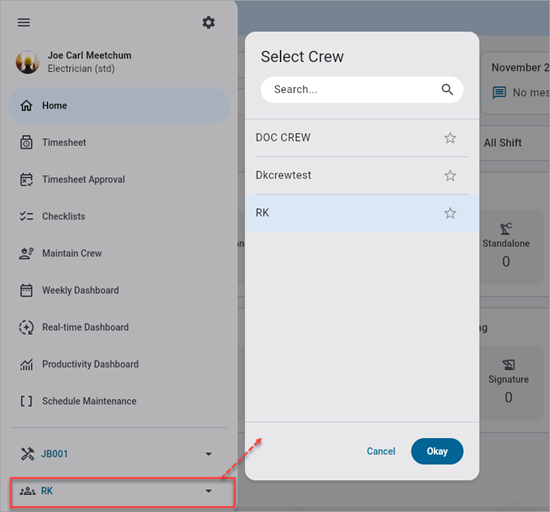This screenshot has height=512, width=550.
Task: Open Productivity Dashboard menu item
Action: click(119, 364)
